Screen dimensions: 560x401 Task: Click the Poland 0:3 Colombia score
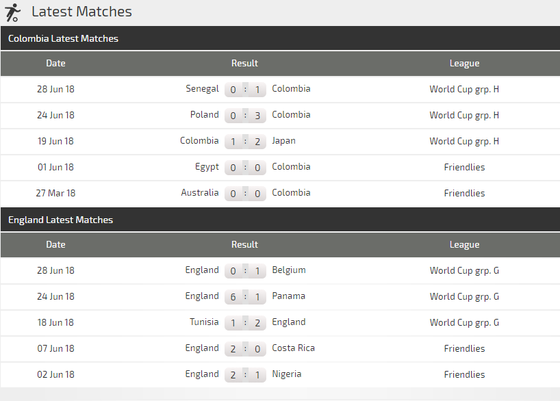coord(245,115)
